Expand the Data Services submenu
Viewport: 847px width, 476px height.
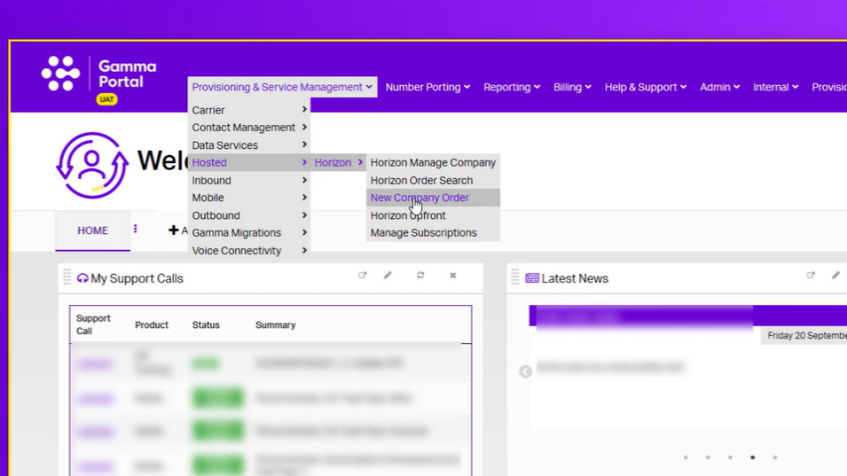[249, 145]
